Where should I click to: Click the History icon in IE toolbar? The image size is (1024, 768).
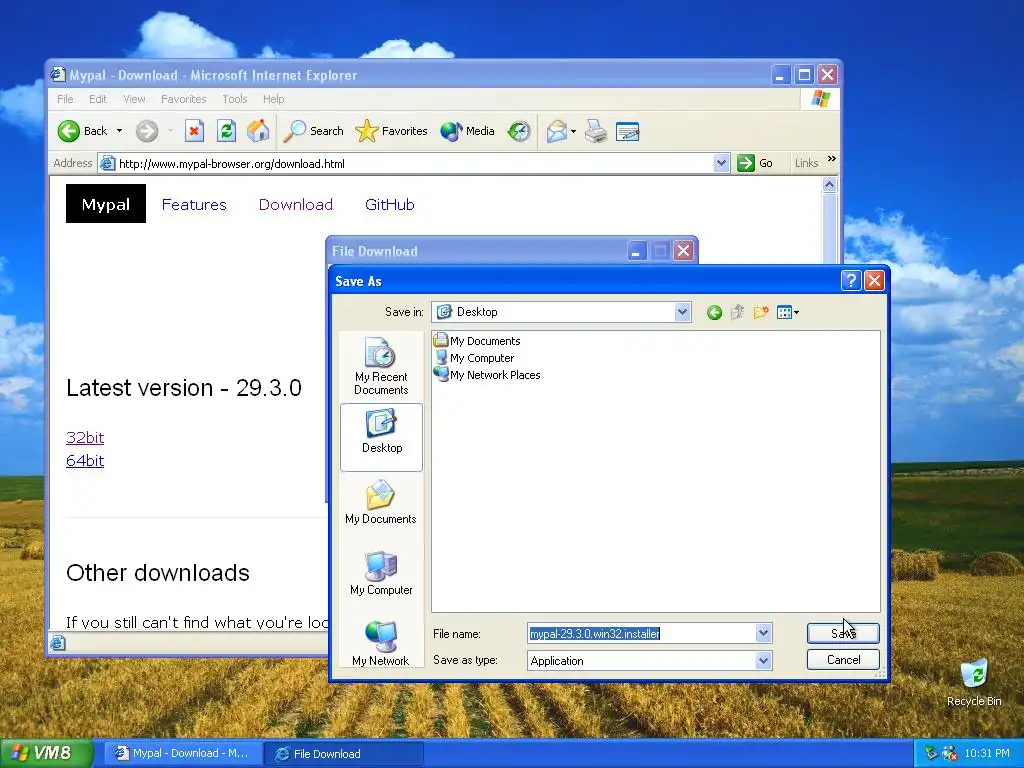(x=519, y=131)
